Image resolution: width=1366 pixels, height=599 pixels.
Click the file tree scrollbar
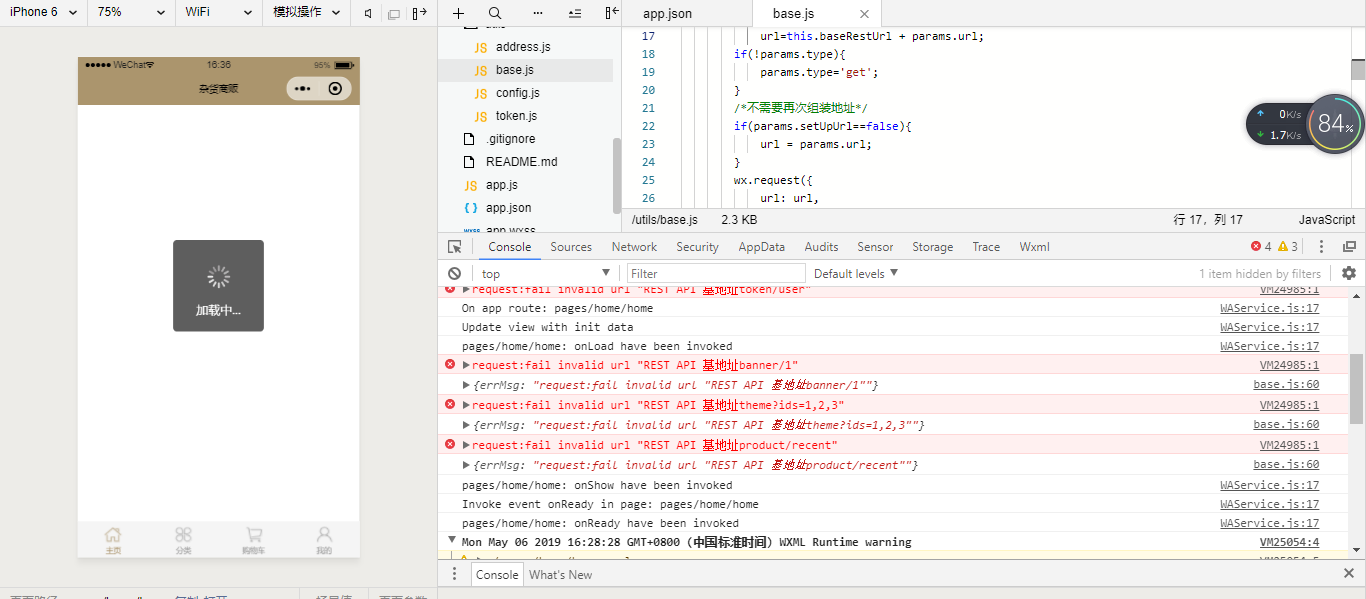pos(616,175)
